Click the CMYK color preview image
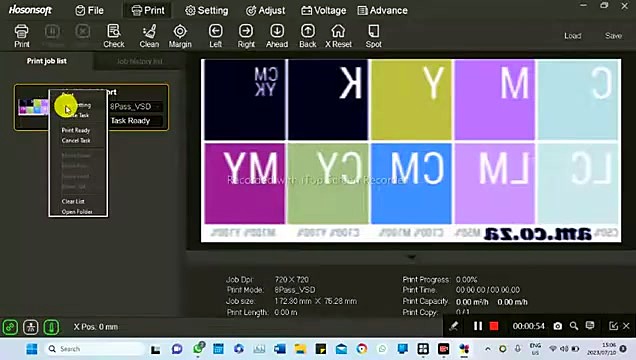The height and width of the screenshot is (360, 636). [411, 150]
